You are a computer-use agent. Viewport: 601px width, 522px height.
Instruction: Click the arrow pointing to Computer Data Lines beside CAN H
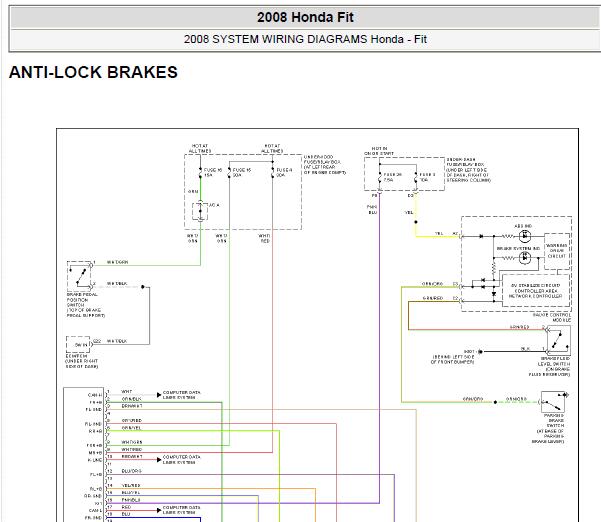point(159,395)
